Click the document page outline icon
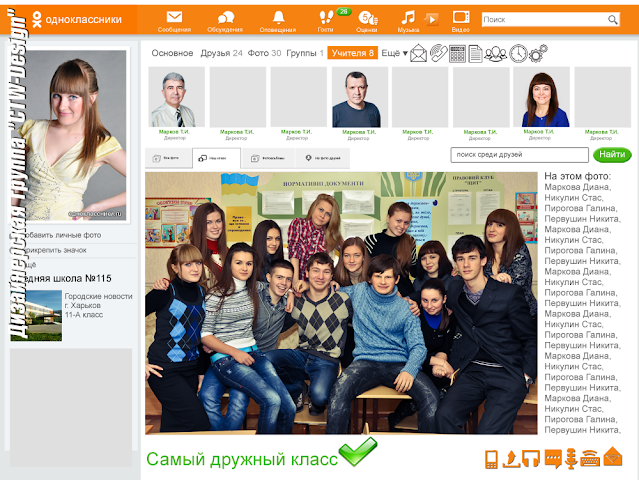639x480 pixels. tap(475, 54)
